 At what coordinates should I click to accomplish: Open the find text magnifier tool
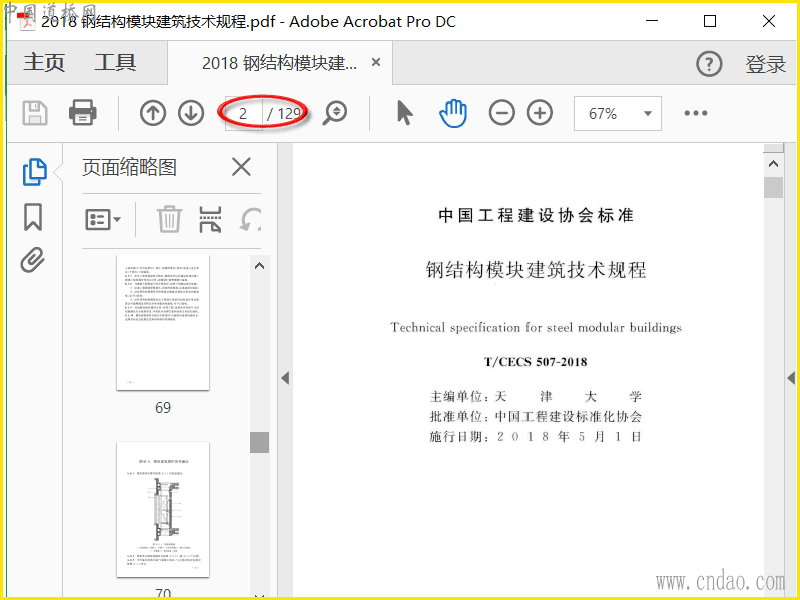pos(335,113)
